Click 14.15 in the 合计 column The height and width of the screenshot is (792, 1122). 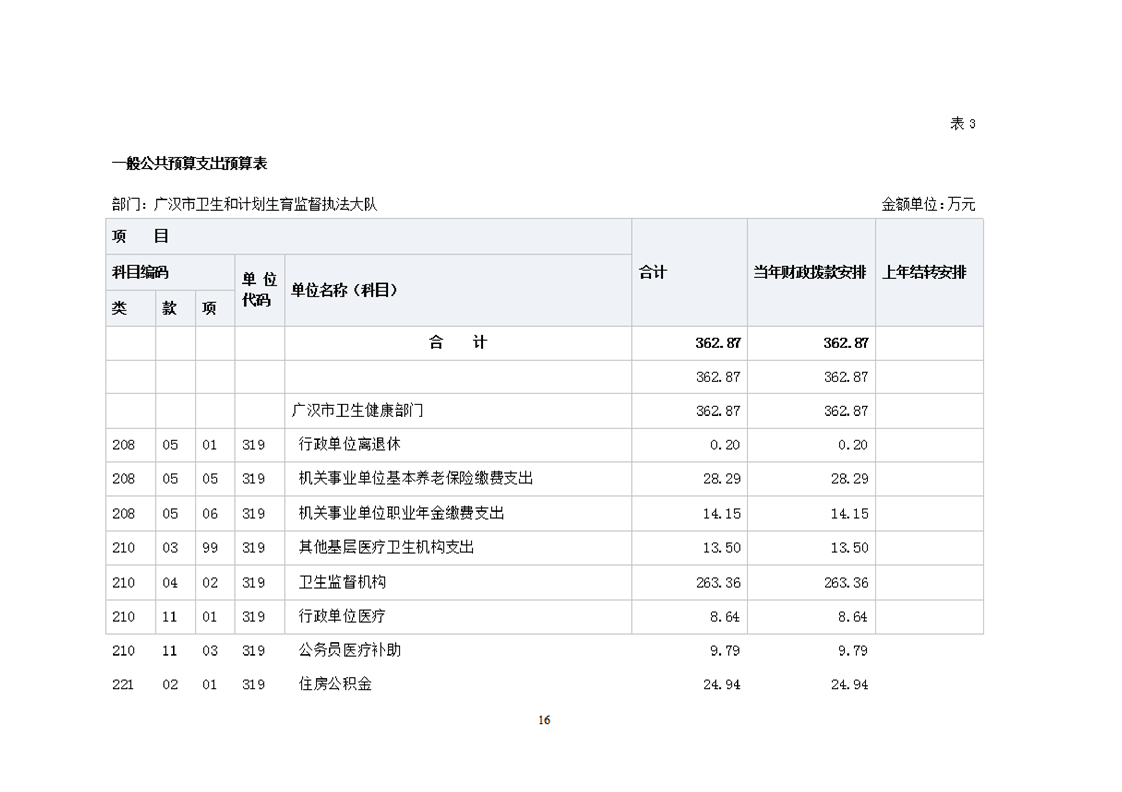click(721, 514)
